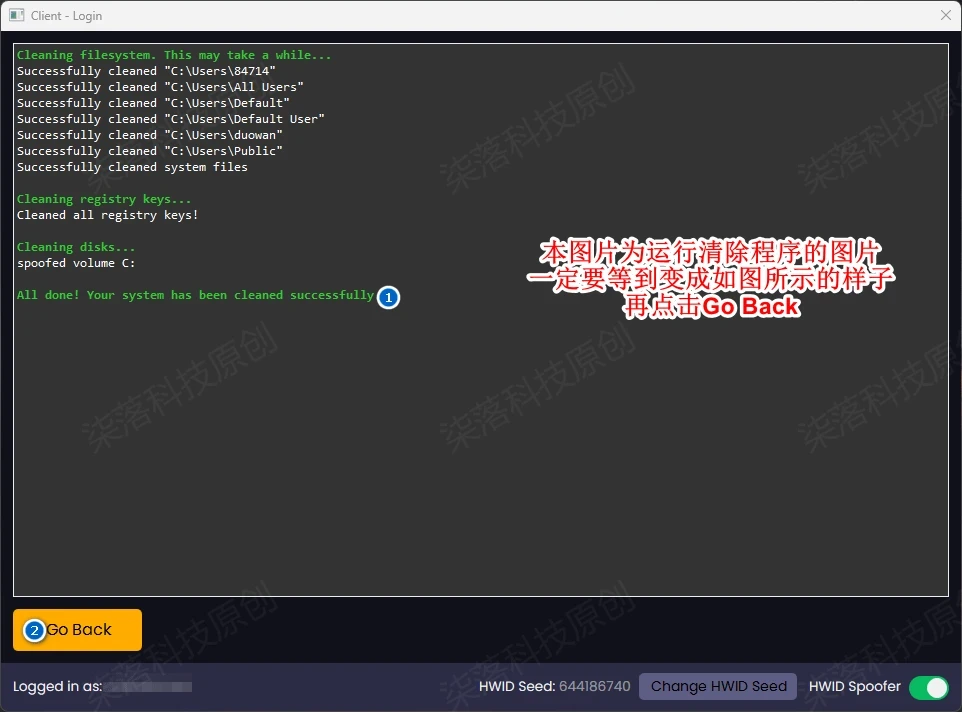Image resolution: width=962 pixels, height=712 pixels.
Task: Click the "Cleaning registry keys..." heading
Action: pos(104,199)
